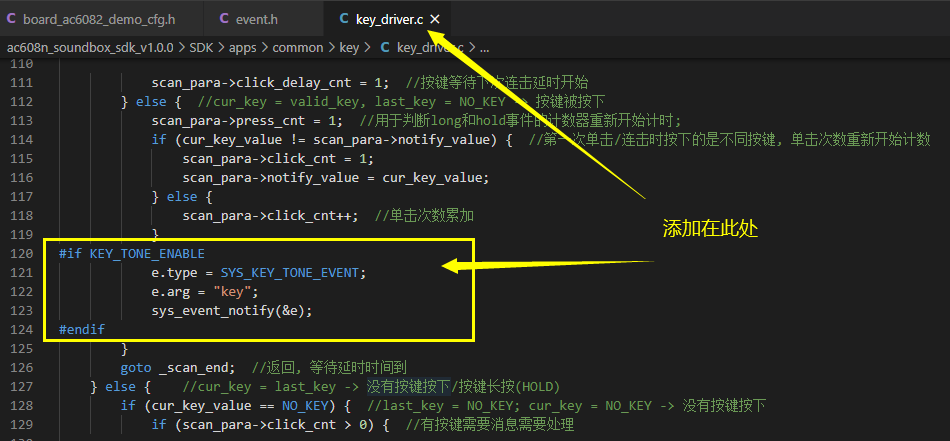Click line number 126 in gutter

[x=22, y=367]
